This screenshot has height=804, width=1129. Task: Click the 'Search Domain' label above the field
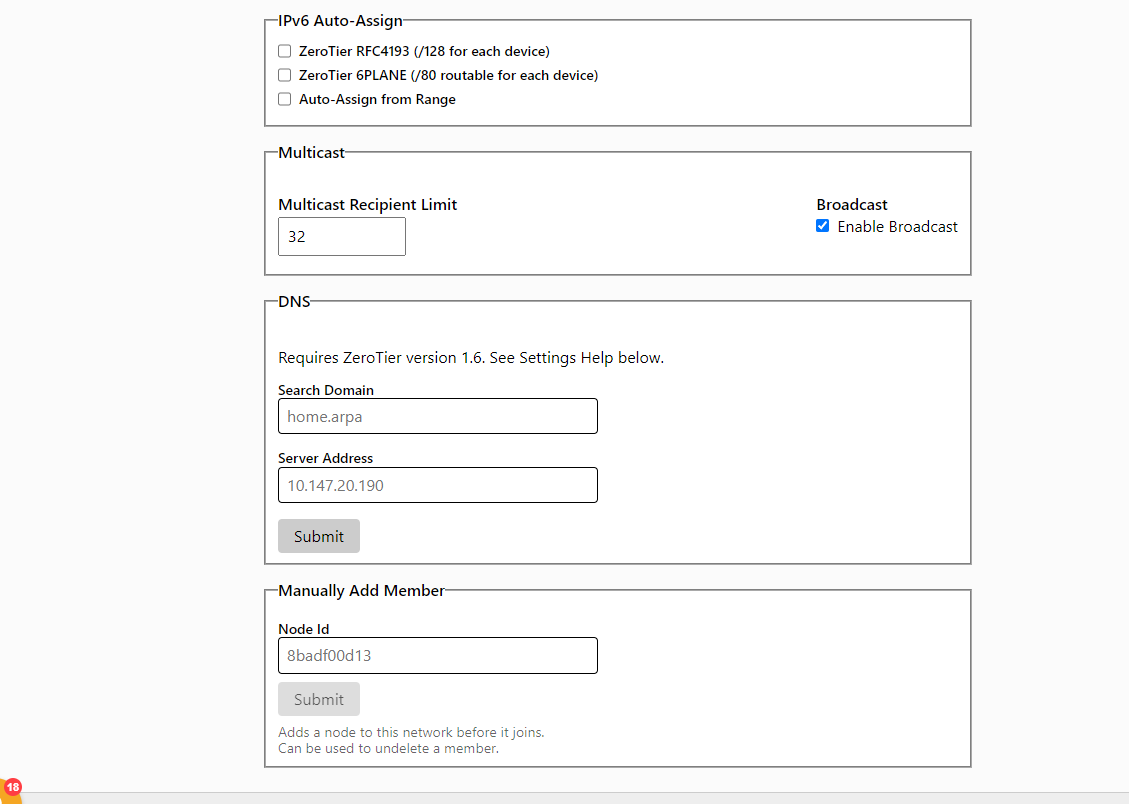click(326, 390)
